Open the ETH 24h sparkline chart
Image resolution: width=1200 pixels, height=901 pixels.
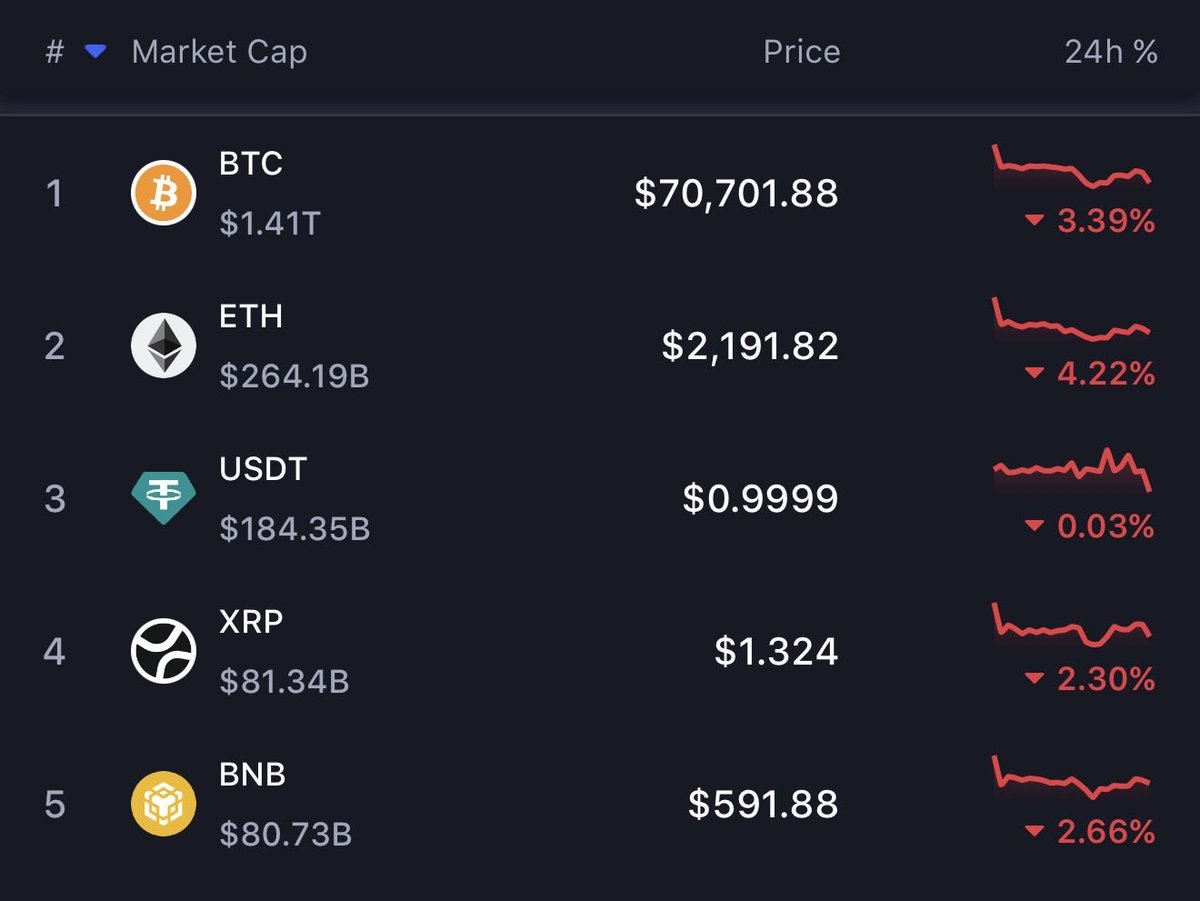pyautogui.click(x=1072, y=321)
